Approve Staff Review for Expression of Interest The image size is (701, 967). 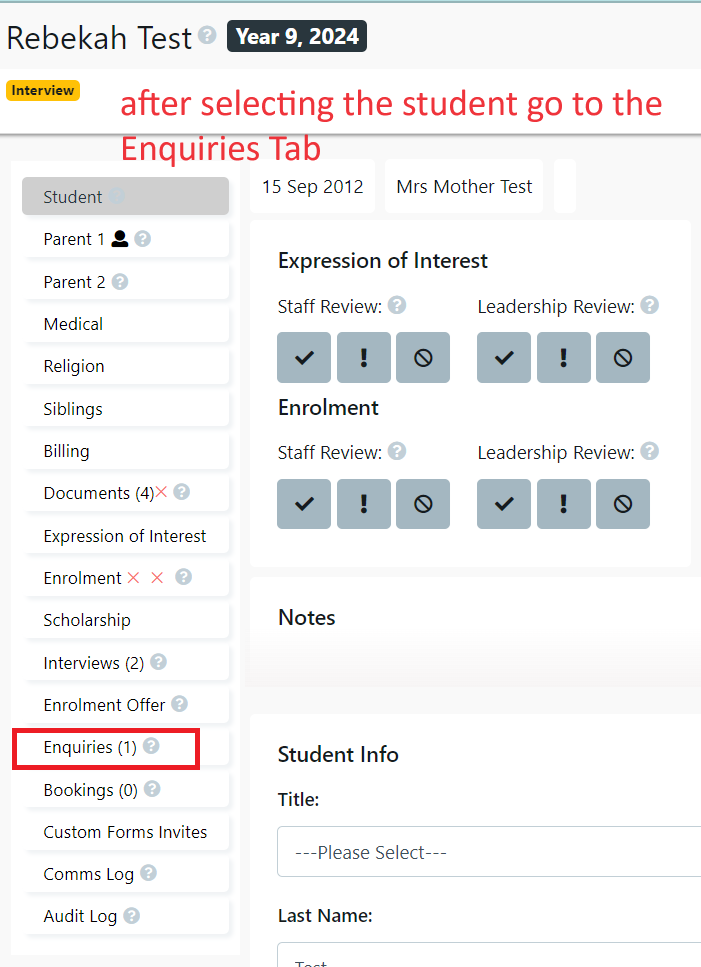click(303, 357)
